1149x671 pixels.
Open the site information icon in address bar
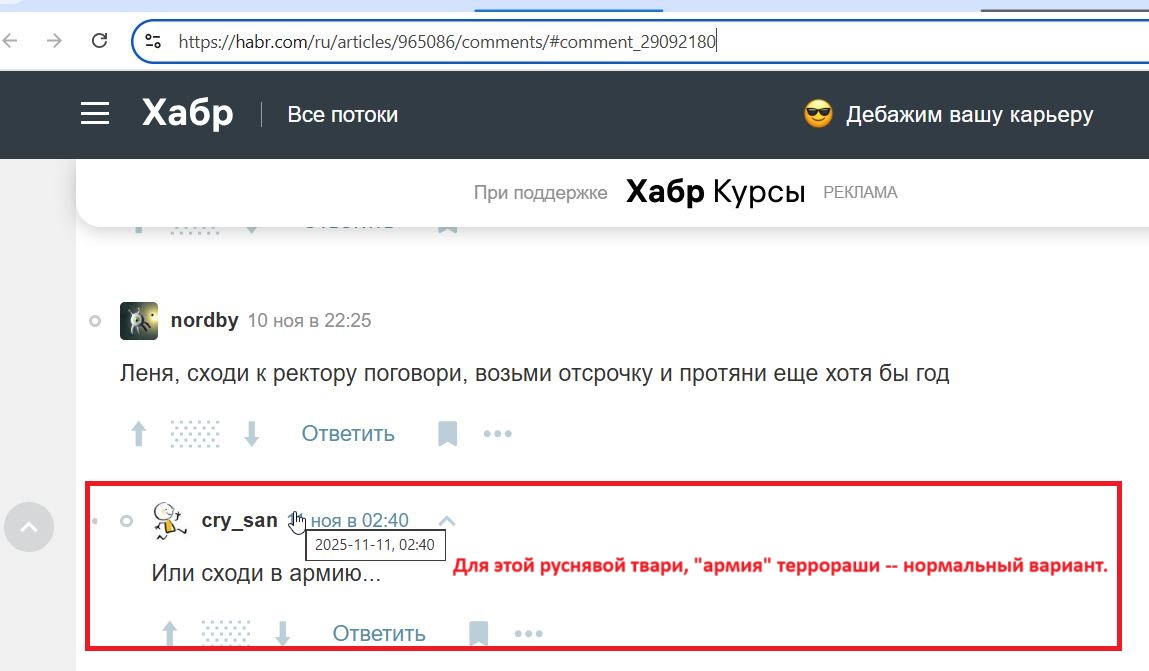click(x=153, y=41)
